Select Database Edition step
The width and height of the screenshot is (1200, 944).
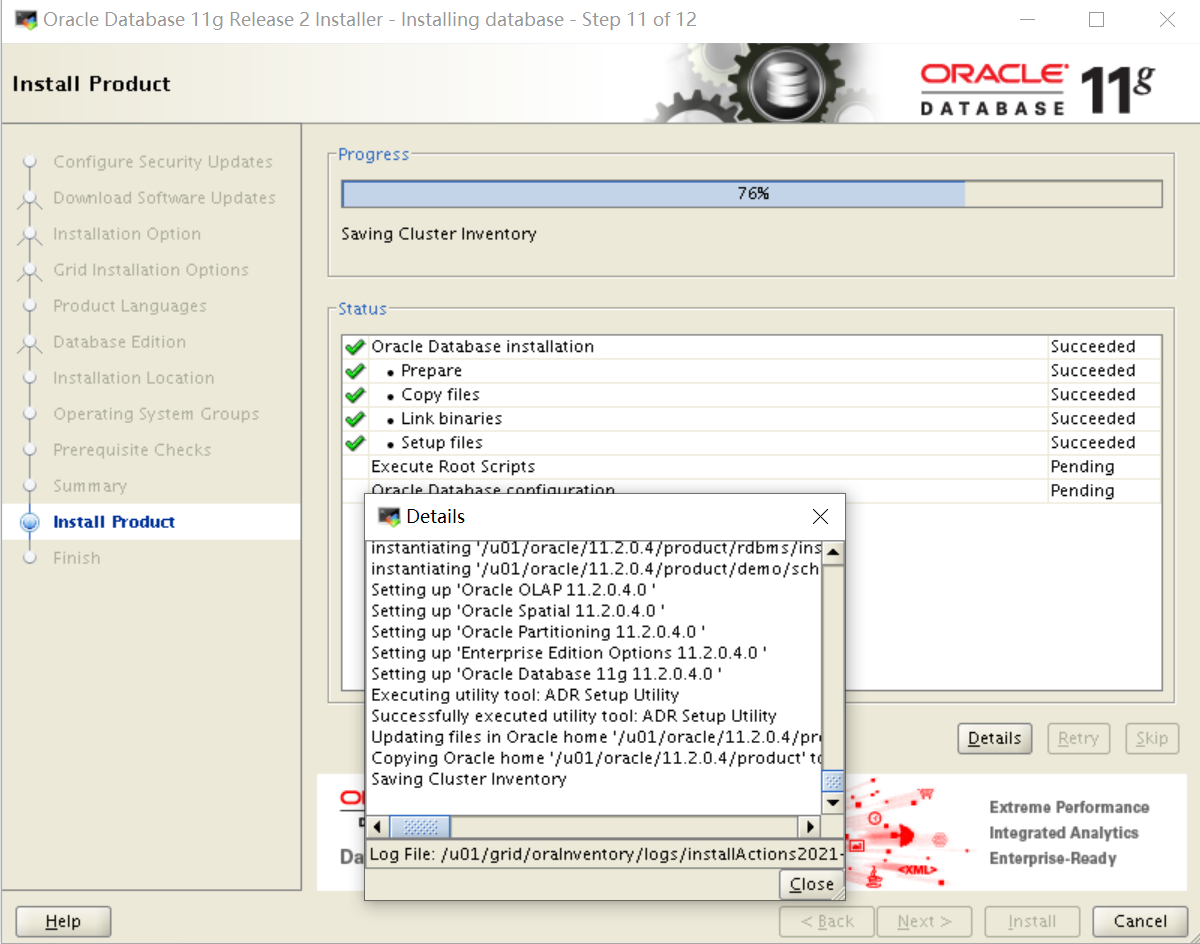tap(120, 342)
